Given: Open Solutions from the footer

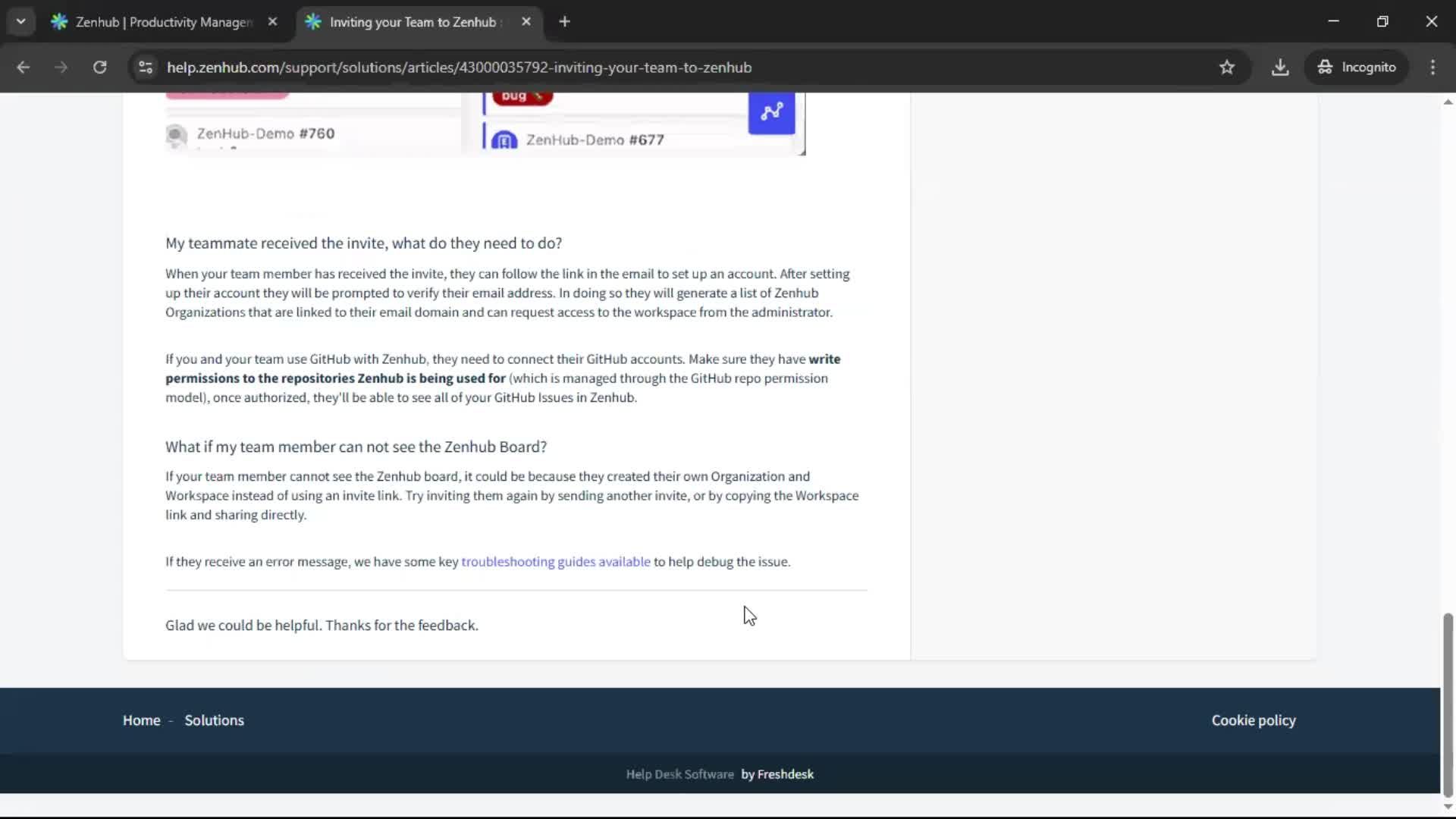Looking at the screenshot, I should [x=215, y=720].
